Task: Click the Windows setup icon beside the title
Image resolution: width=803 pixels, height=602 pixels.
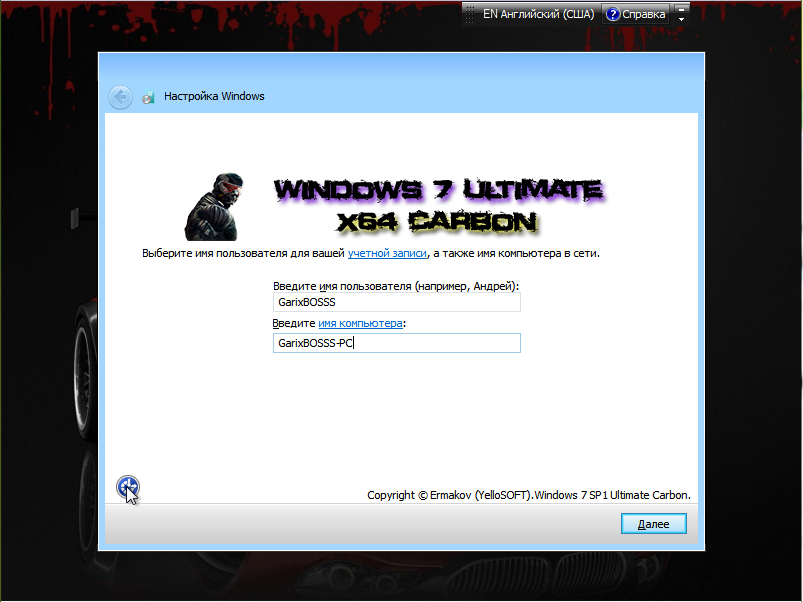Action: (148, 97)
